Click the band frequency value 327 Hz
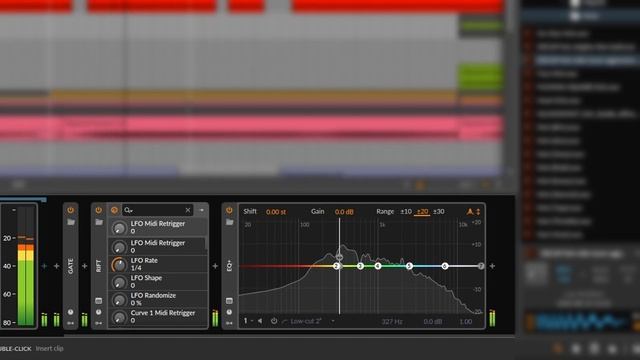The image size is (640, 360). (392, 322)
